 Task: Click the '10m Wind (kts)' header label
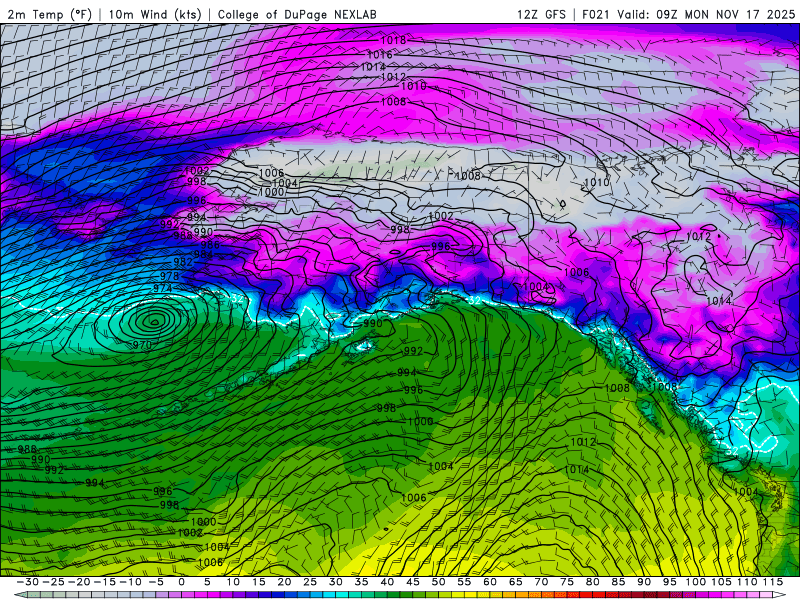pyautogui.click(x=155, y=15)
